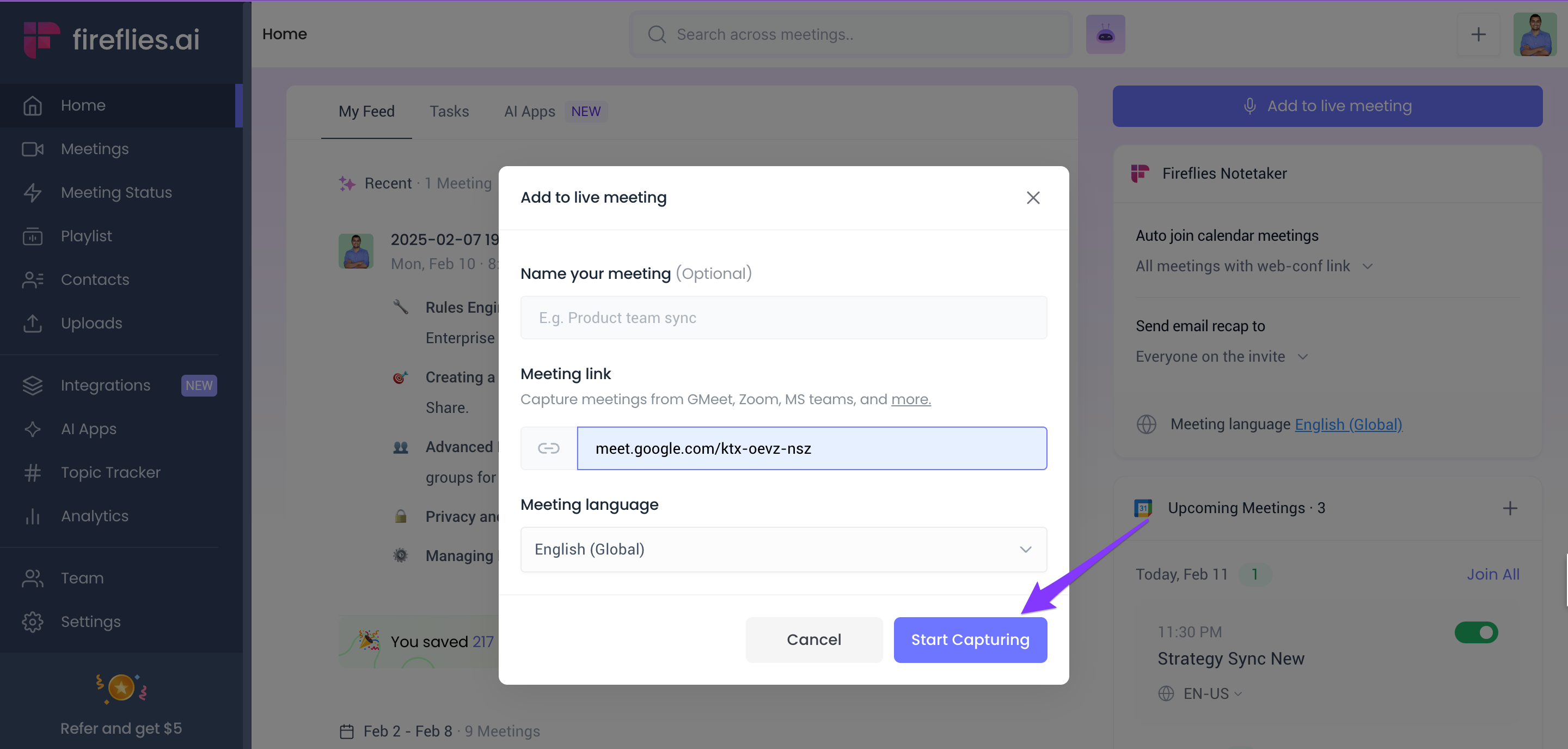Click the Today, Feb 11 label
Screen dimensions: 1568x749
tap(1181, 575)
